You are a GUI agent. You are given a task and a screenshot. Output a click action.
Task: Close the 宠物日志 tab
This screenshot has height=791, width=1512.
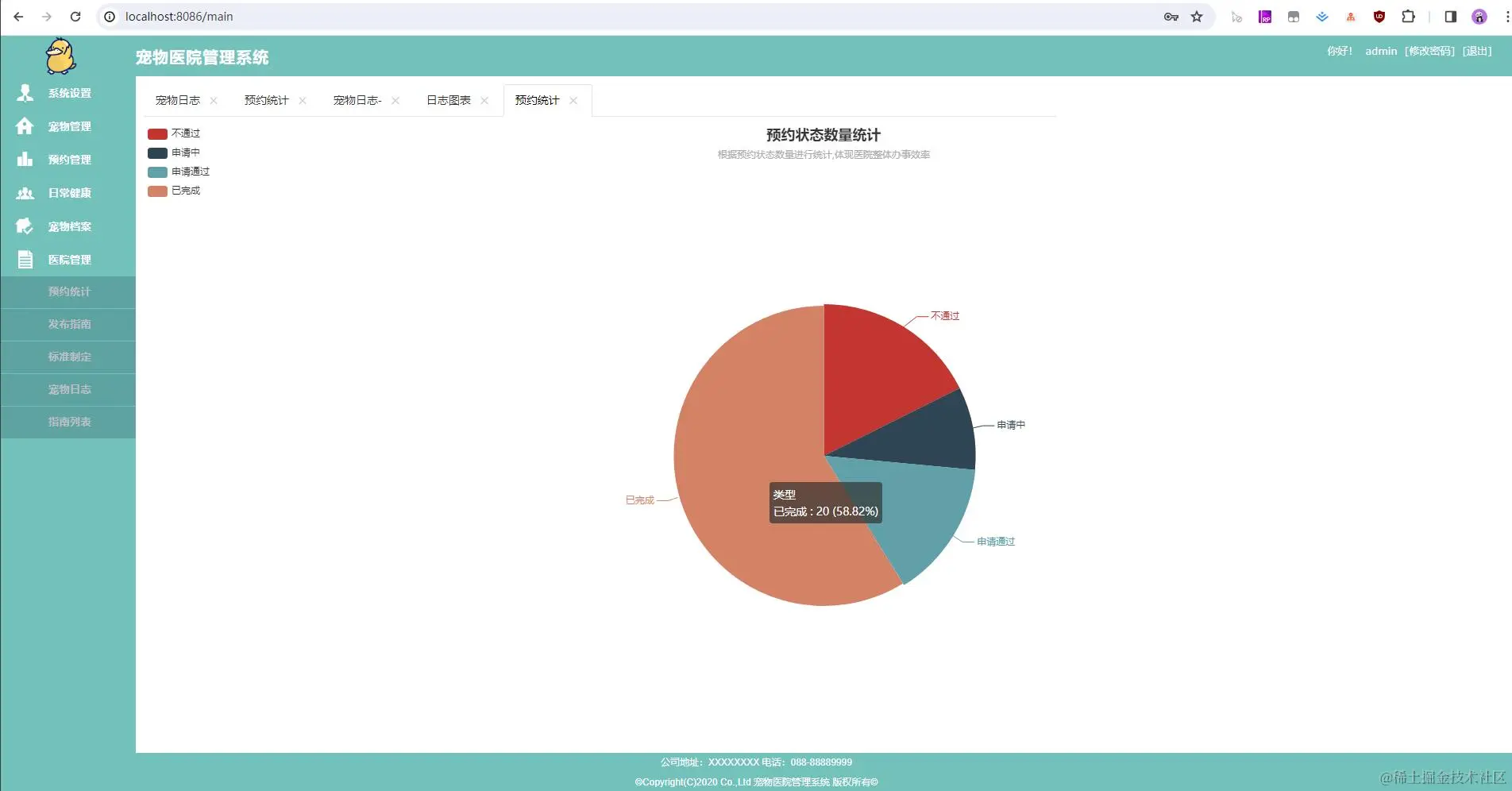[214, 101]
